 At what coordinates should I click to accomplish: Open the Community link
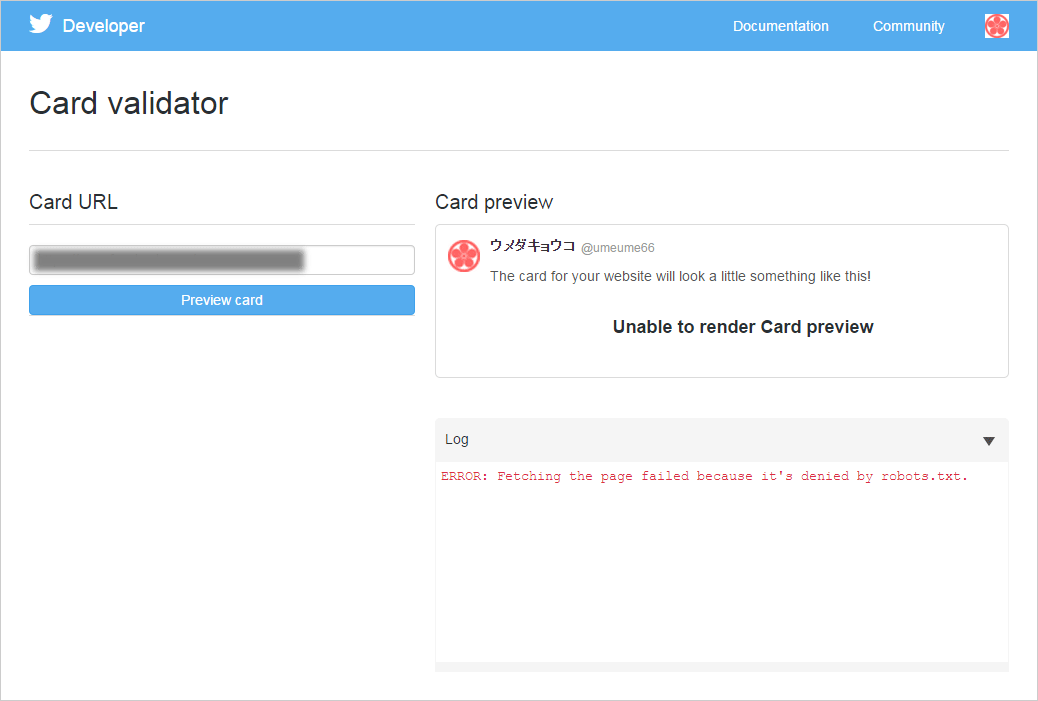(x=908, y=26)
